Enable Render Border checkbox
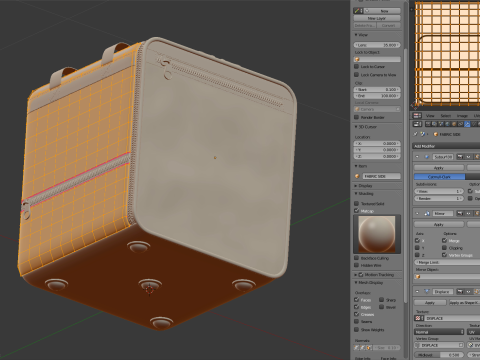 (356, 117)
